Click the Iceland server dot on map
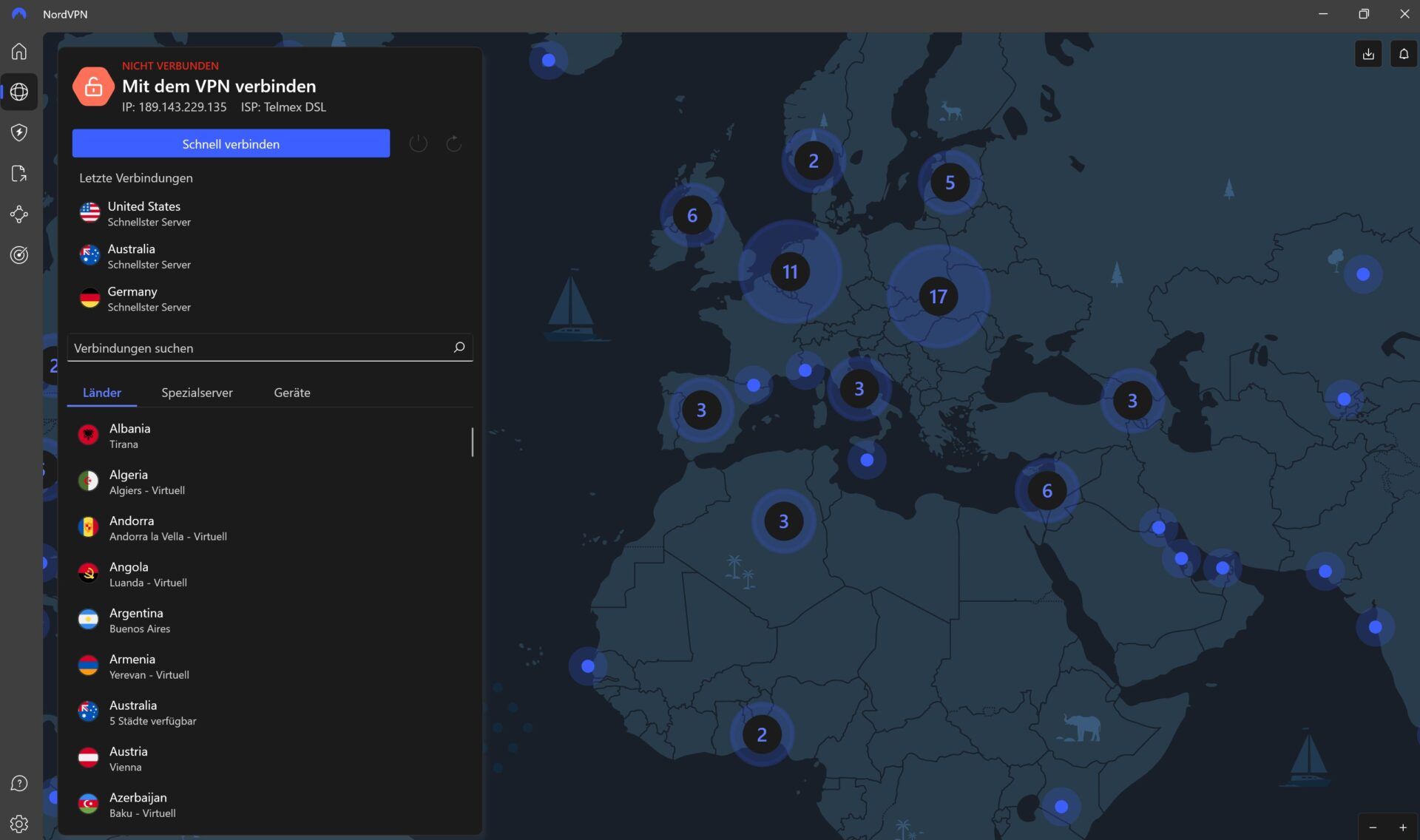 pos(549,60)
